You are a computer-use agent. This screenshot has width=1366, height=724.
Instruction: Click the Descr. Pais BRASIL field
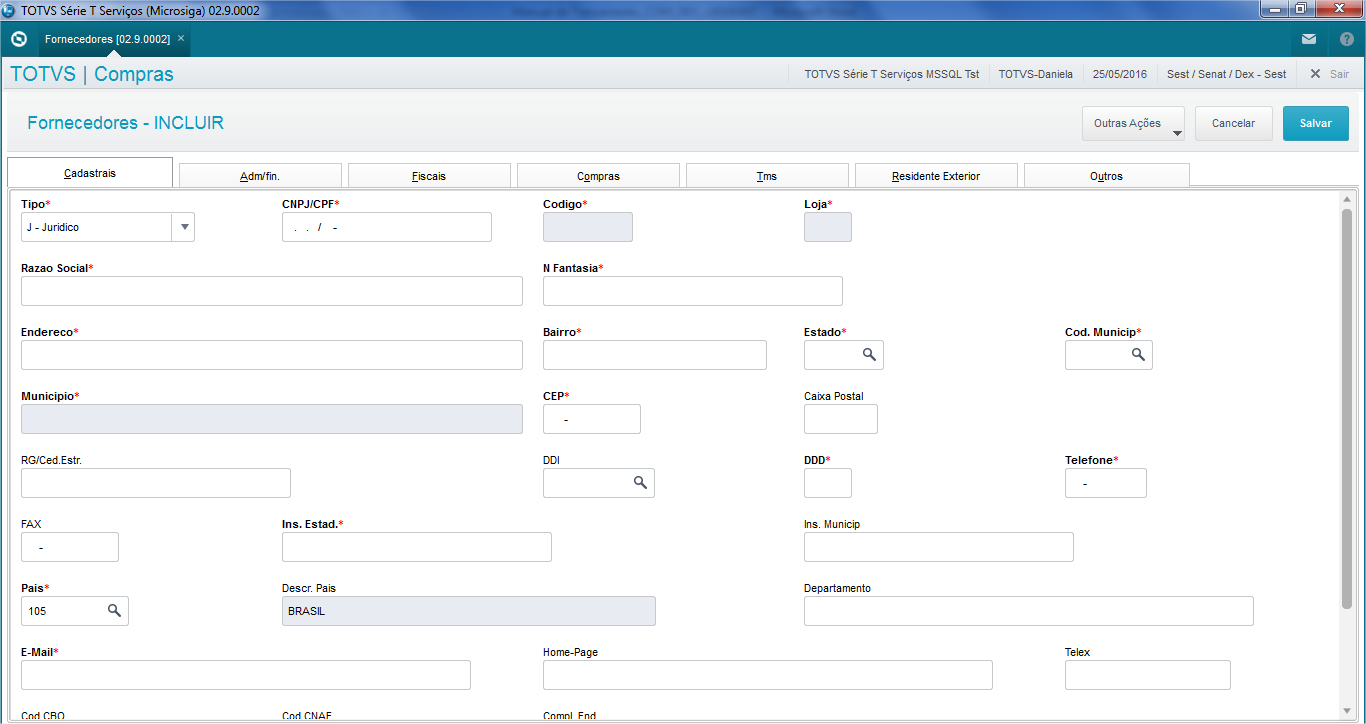coord(469,611)
